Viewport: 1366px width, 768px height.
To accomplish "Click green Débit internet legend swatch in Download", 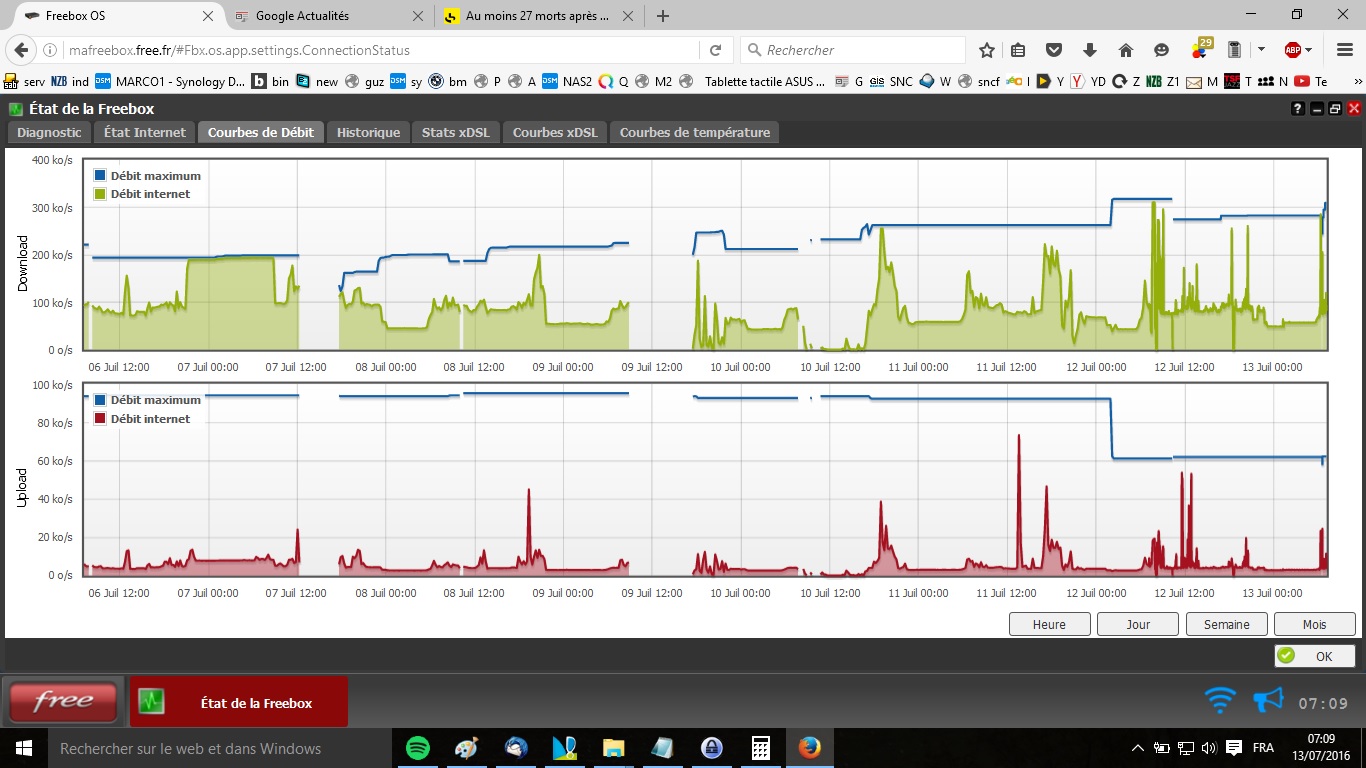I will (x=100, y=194).
